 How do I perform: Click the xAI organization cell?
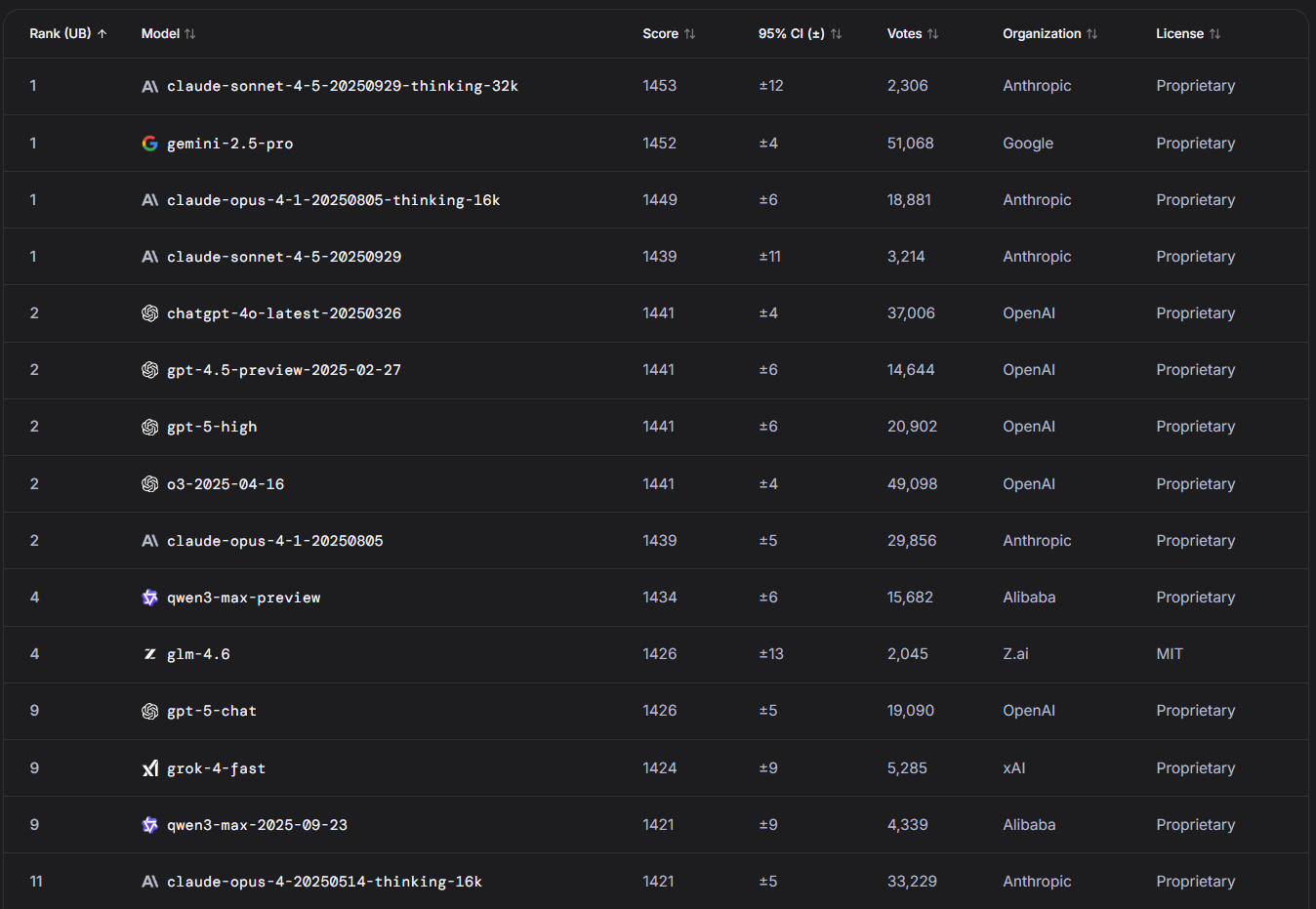pos(1014,768)
